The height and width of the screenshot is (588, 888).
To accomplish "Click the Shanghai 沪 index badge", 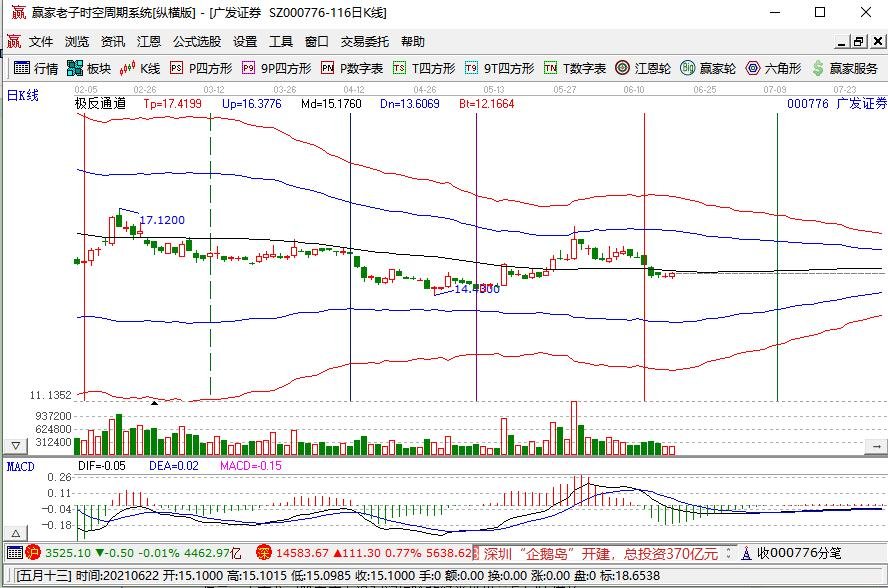I will coord(32,552).
